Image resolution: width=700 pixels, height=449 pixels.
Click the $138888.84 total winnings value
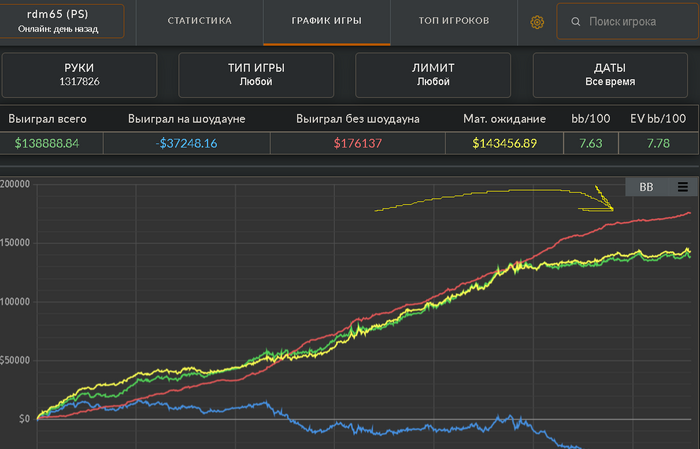click(47, 143)
